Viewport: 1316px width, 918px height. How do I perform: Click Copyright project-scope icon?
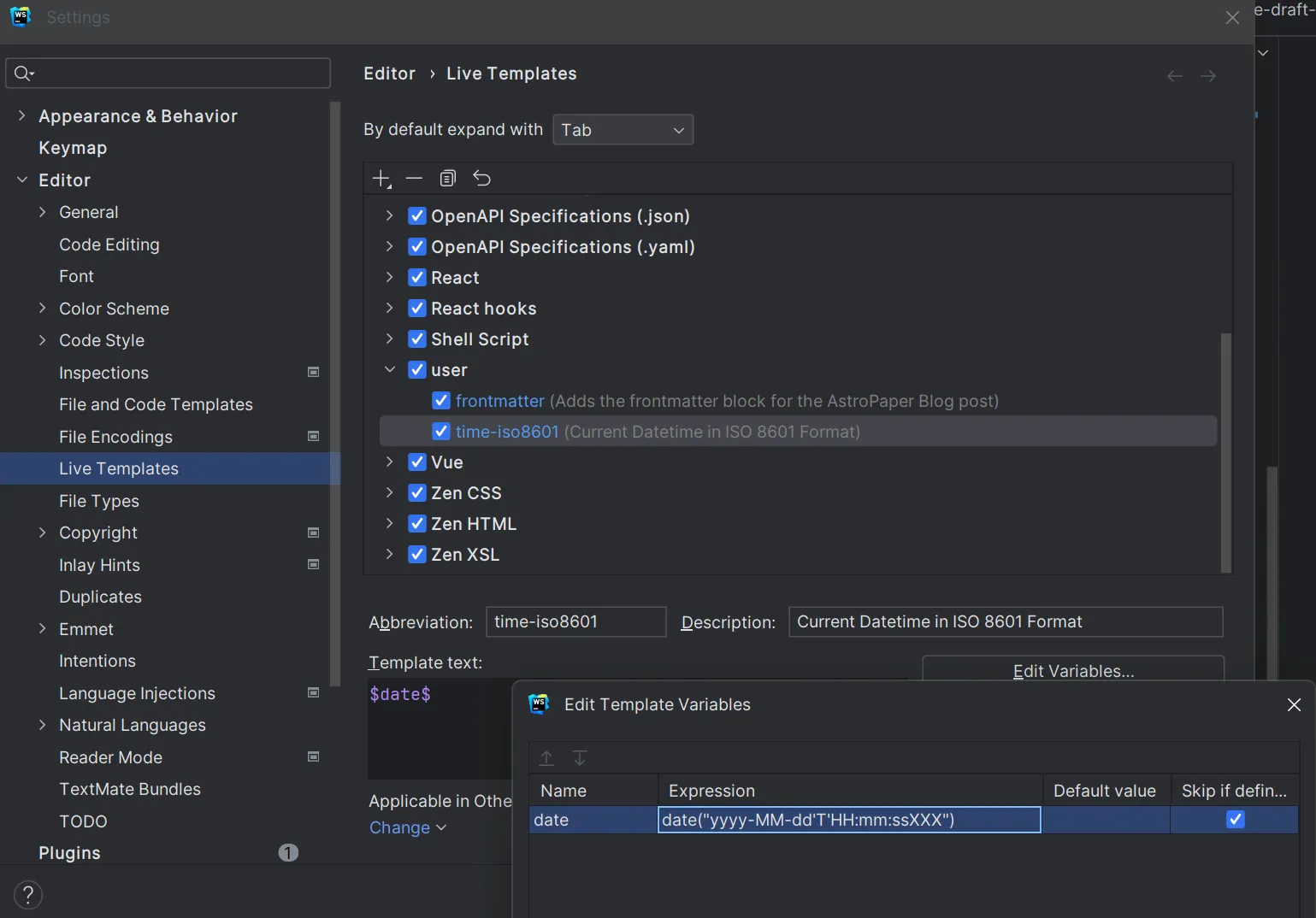pos(313,533)
